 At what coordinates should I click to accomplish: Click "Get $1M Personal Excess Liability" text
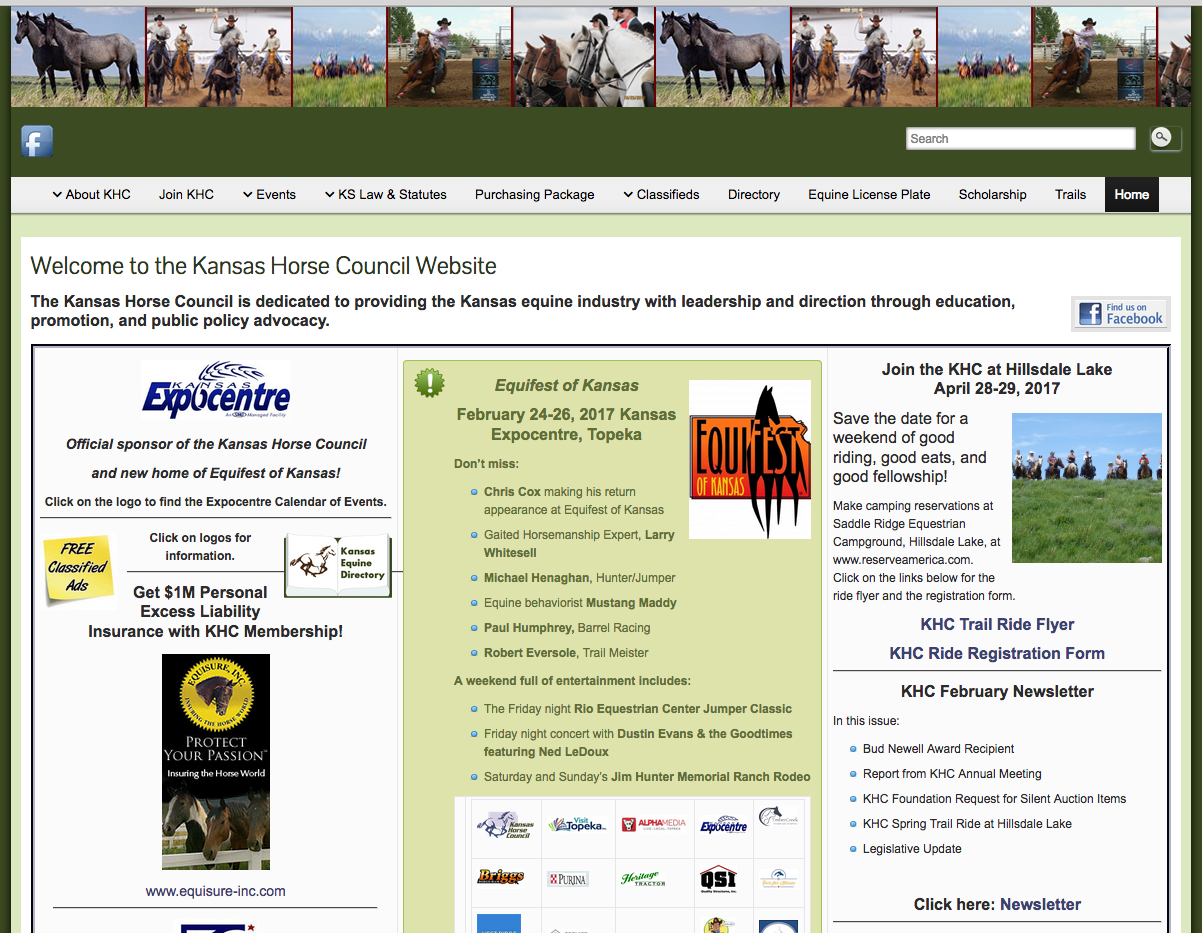click(x=200, y=602)
